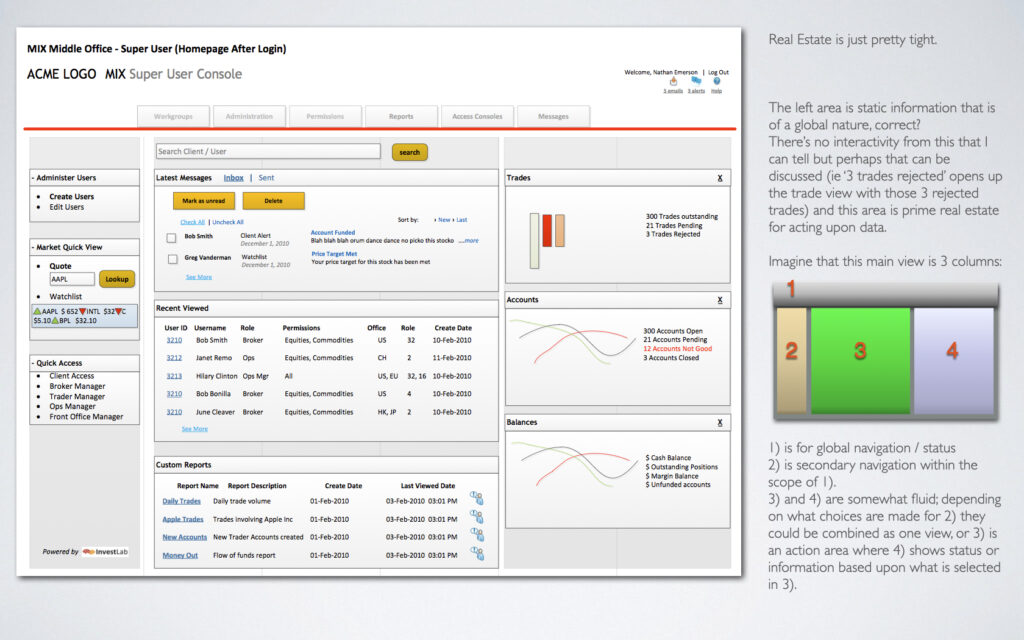Collapse the Market Quick View section
The width and height of the screenshot is (1024, 640).
point(33,247)
